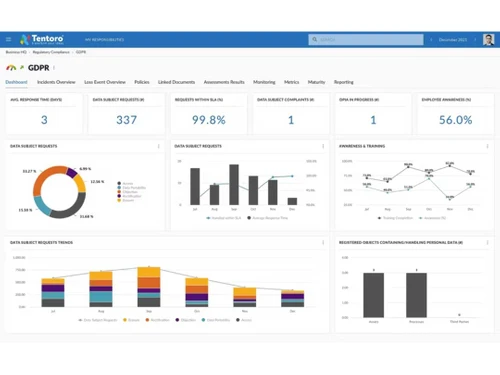Screen dimensions: 500x375
Task: Toggle Objection series in donut legend
Action: (x=127, y=192)
